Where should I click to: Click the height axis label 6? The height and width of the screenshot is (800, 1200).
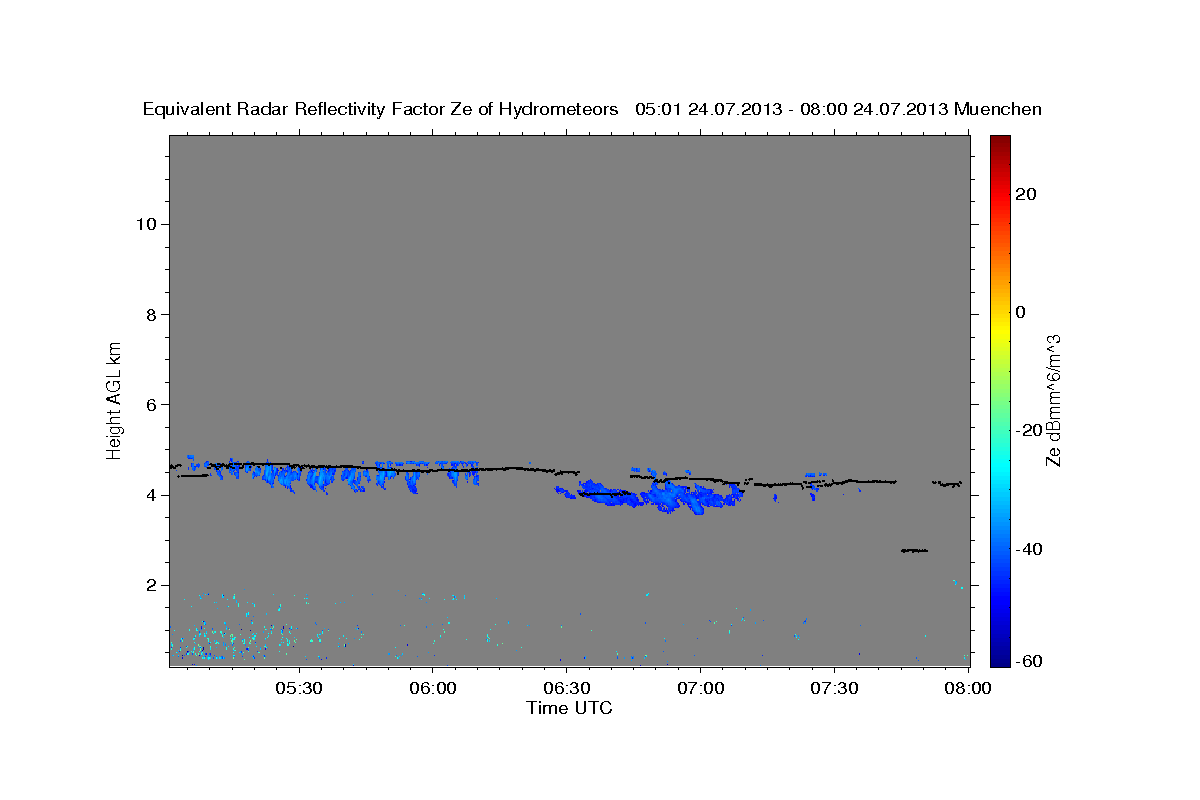tap(150, 404)
